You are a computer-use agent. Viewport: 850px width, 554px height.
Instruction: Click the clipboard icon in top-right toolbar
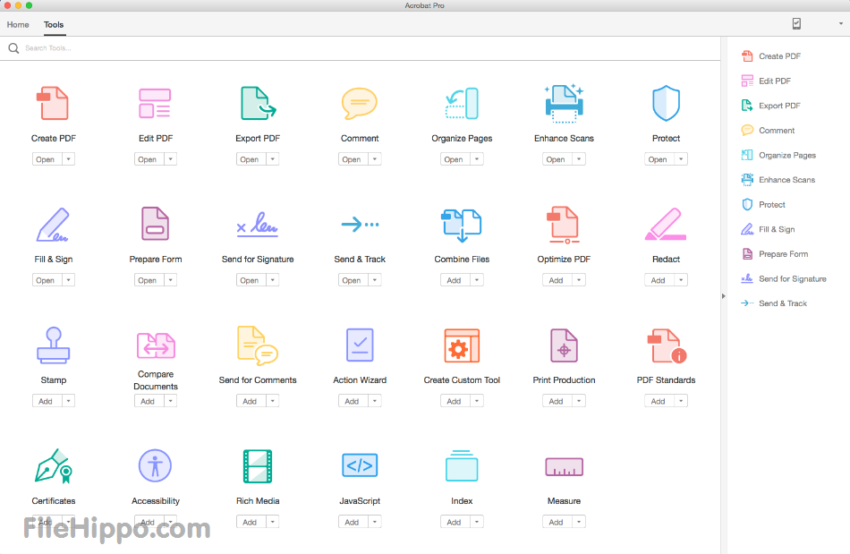click(x=796, y=23)
